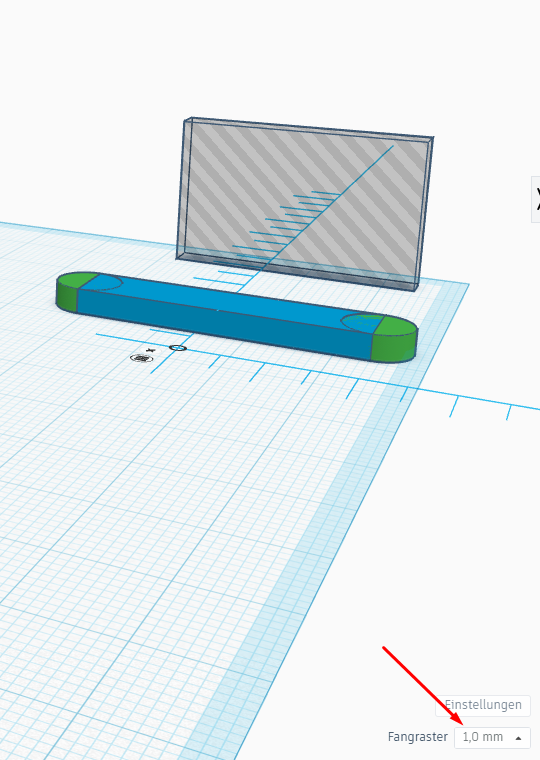
Task: Click the Fangraster label text
Action: pos(417,737)
